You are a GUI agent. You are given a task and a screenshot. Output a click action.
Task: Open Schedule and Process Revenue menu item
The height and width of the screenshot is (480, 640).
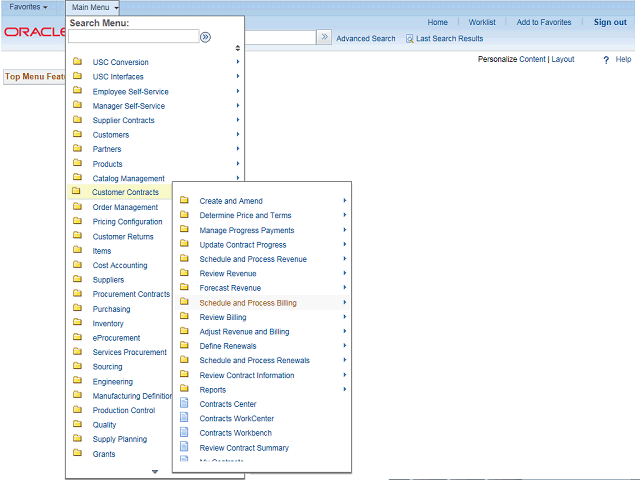click(253, 259)
